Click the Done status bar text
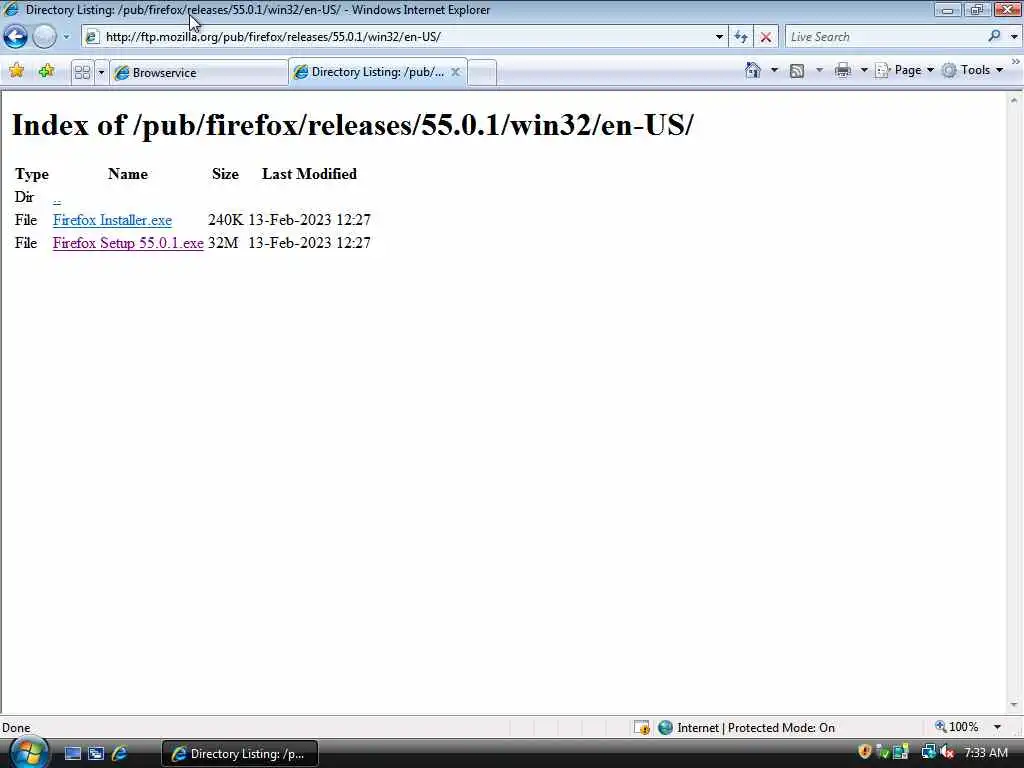 pos(16,728)
